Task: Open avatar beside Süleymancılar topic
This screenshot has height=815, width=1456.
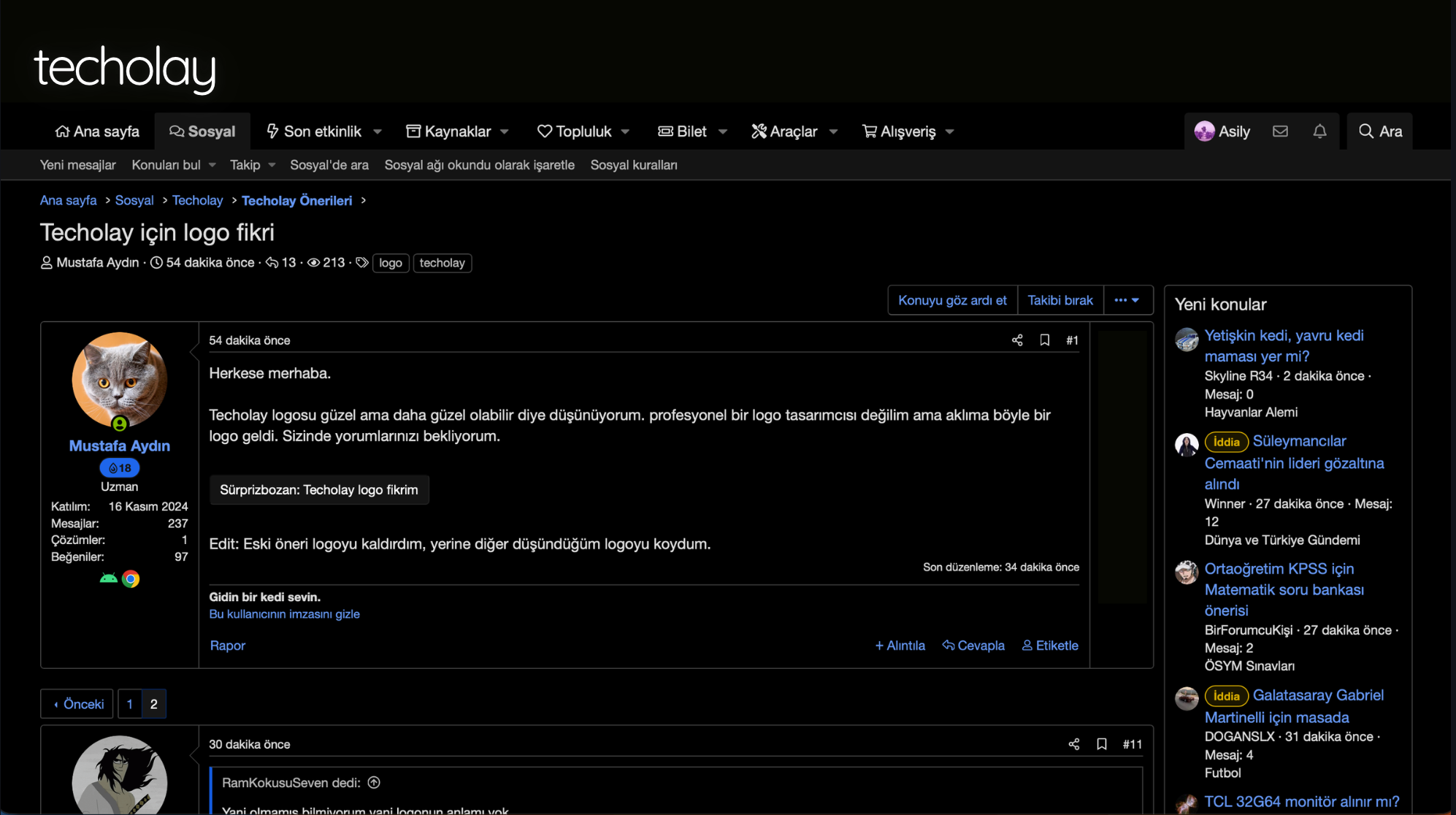Action: [1187, 445]
